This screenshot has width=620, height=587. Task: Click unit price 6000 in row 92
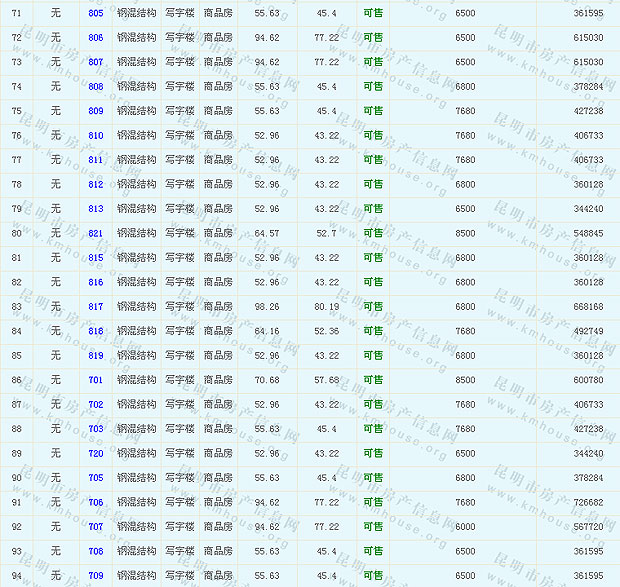coord(465,526)
